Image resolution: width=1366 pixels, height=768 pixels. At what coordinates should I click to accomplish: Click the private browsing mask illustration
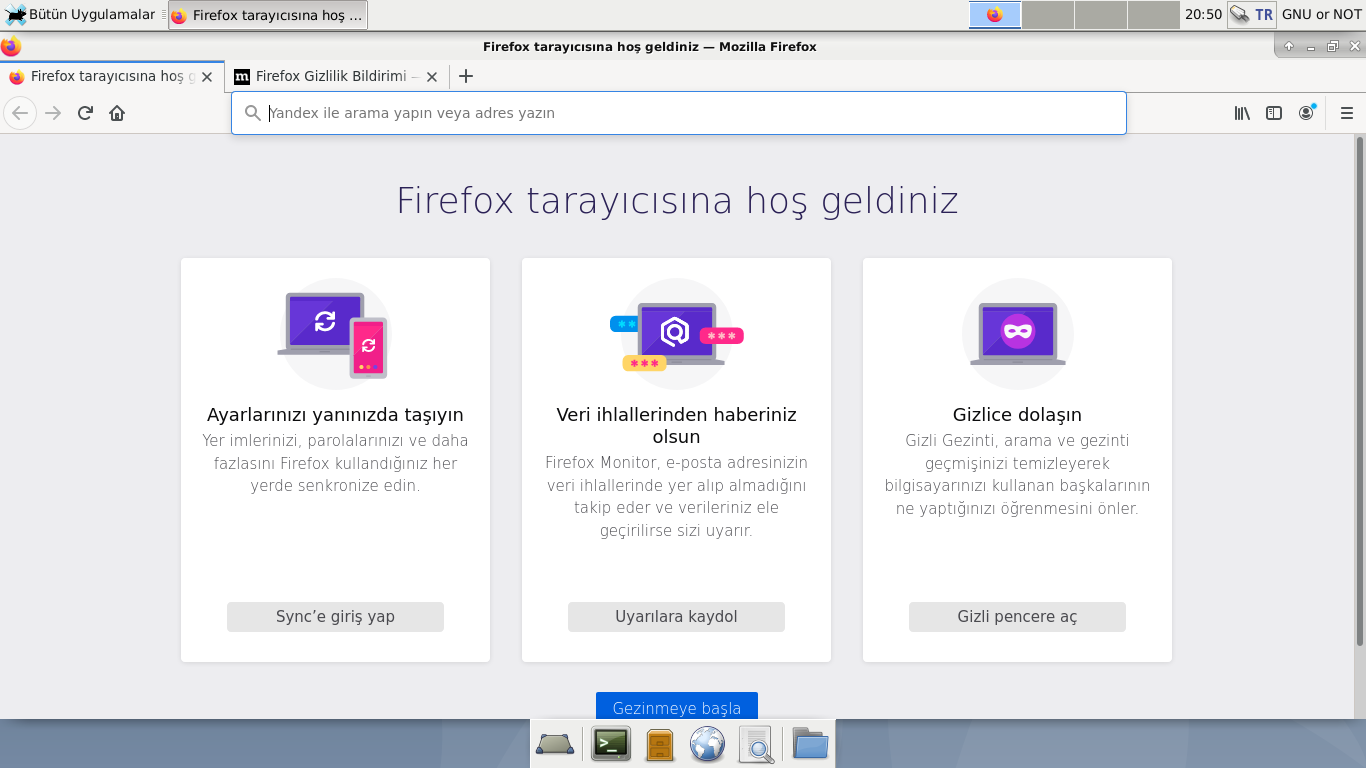1017,334
